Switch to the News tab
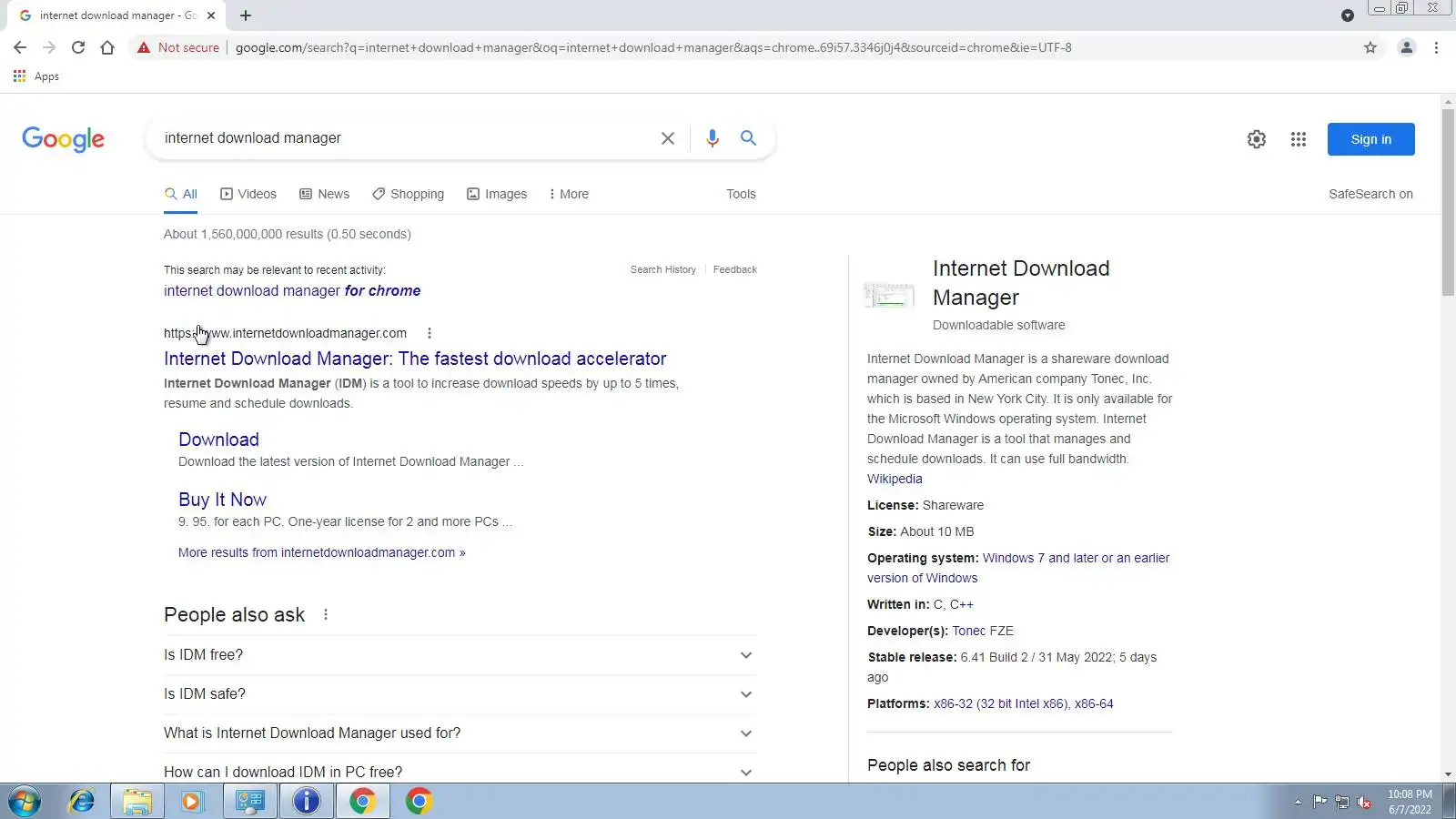 (x=325, y=194)
